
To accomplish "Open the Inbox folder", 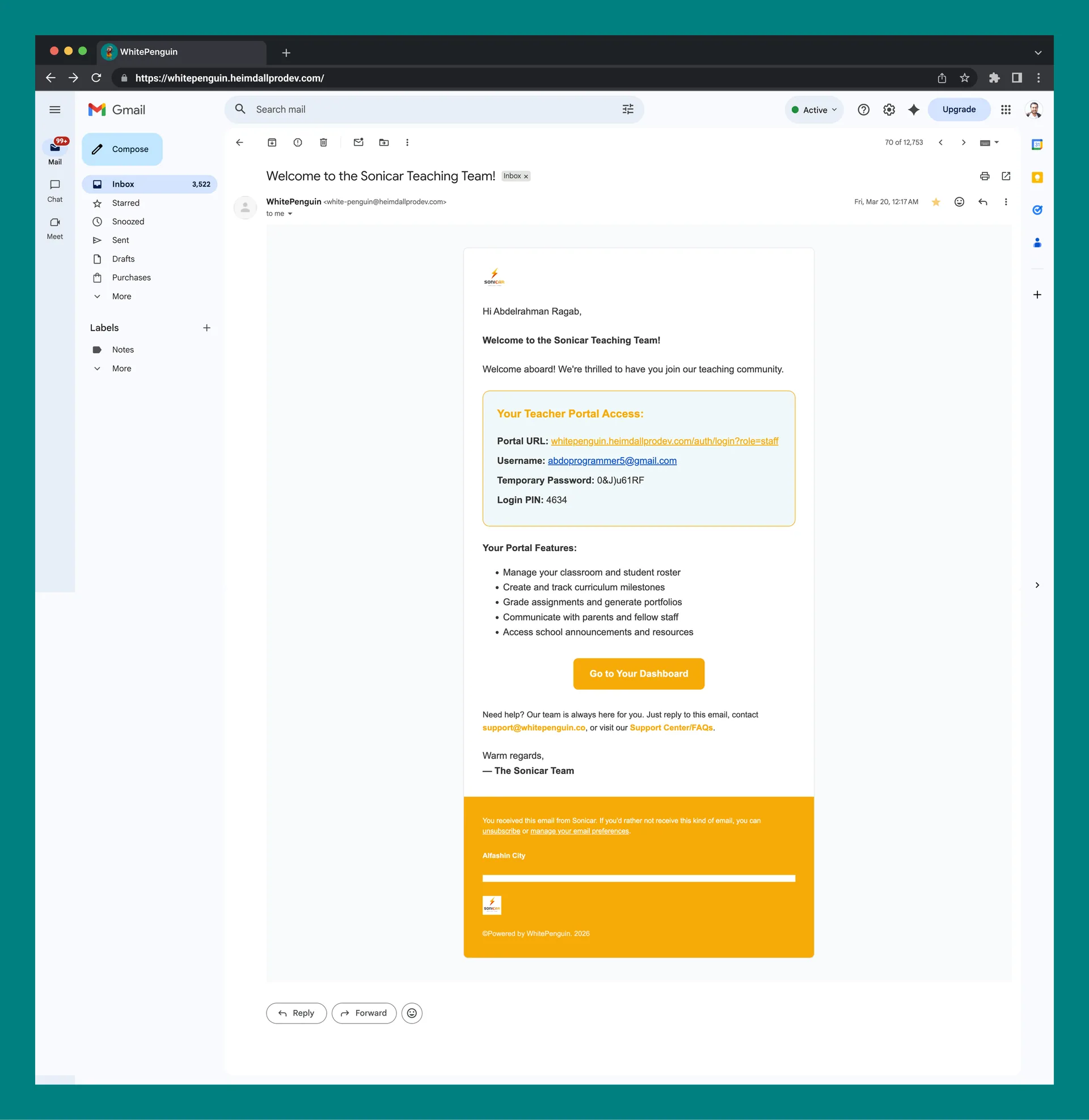I will tap(150, 184).
